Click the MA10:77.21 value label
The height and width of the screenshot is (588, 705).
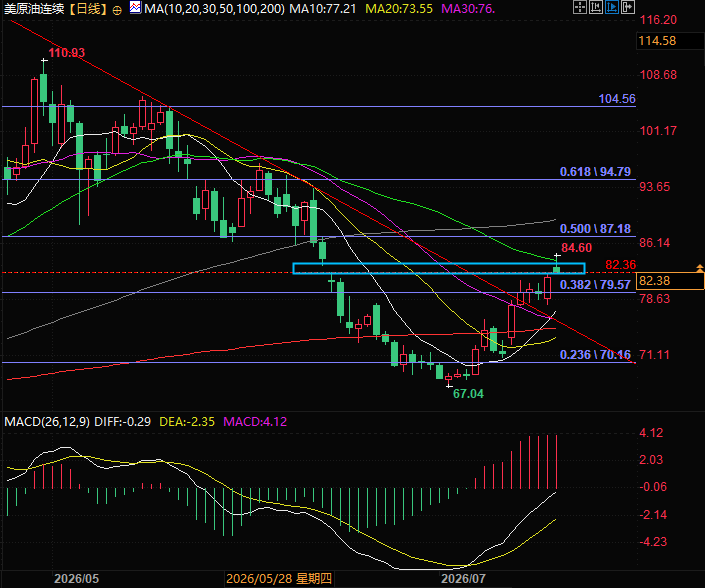[x=322, y=9]
